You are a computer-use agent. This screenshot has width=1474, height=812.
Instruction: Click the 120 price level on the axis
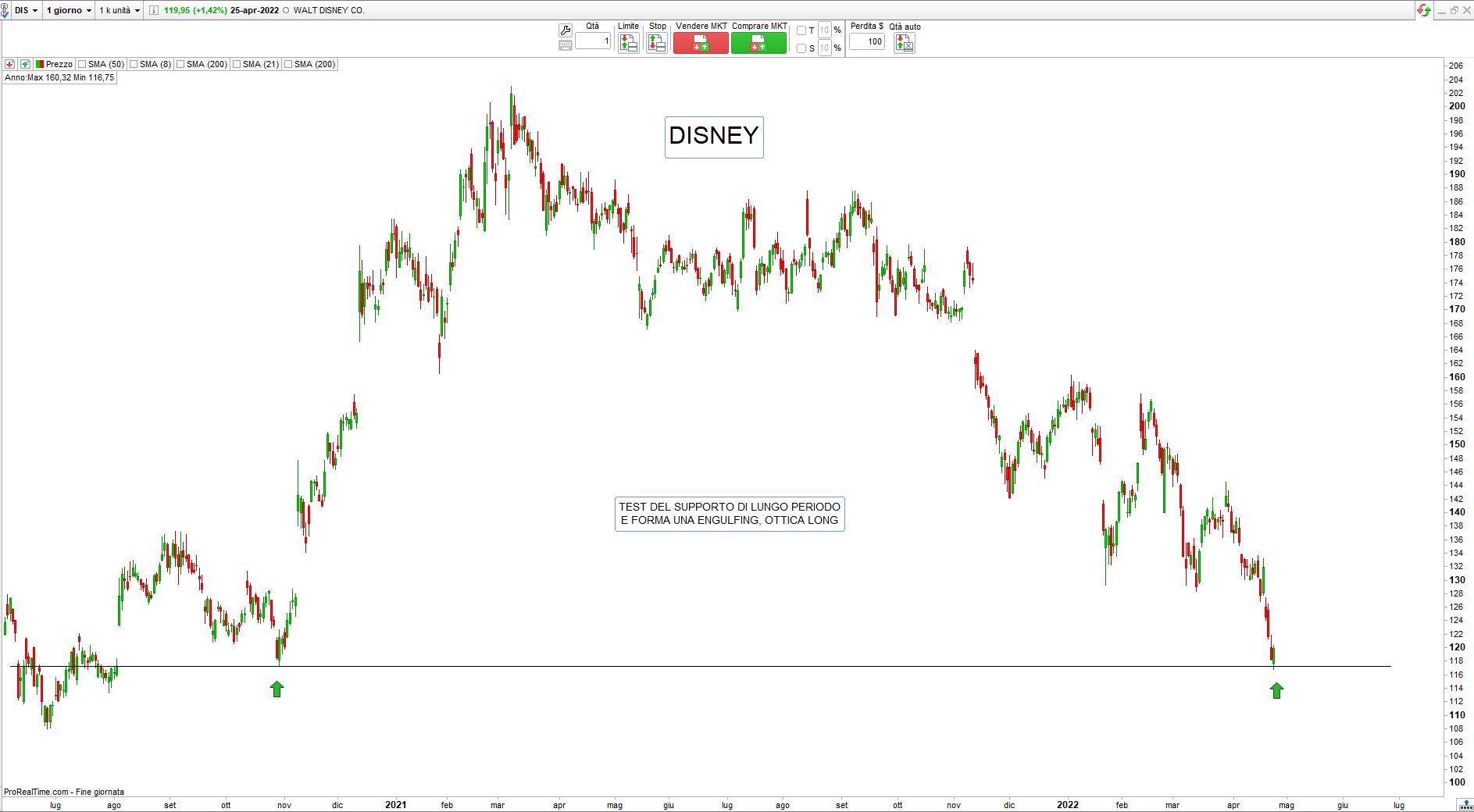(x=1457, y=647)
